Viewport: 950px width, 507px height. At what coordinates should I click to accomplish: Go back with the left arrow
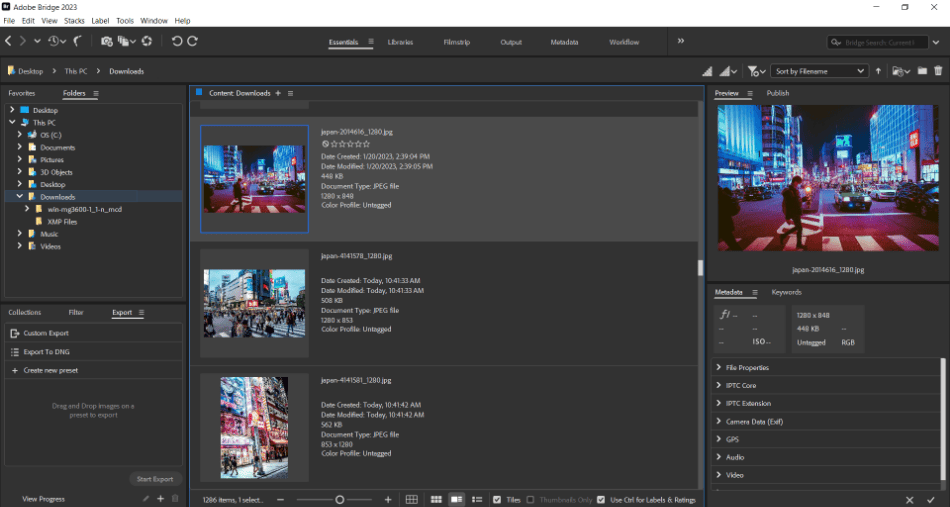(x=8, y=41)
